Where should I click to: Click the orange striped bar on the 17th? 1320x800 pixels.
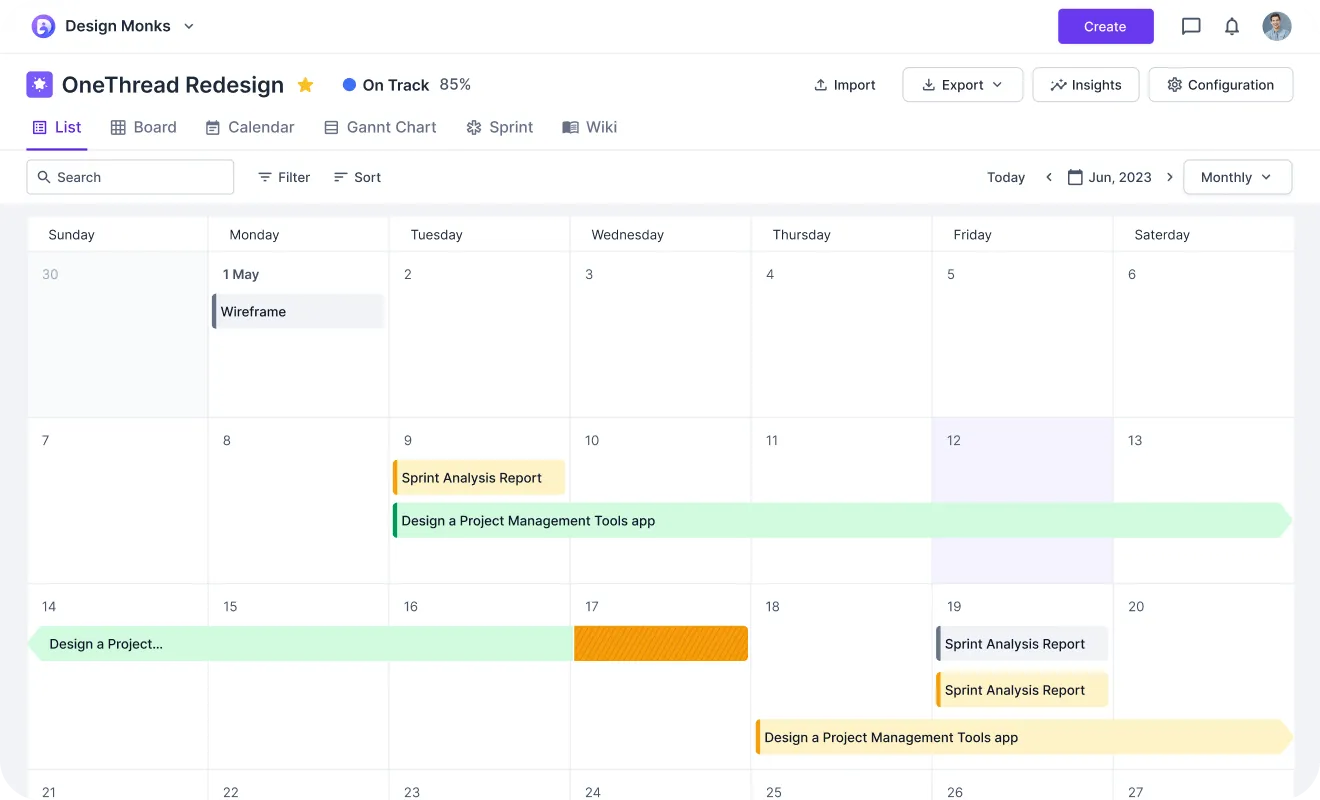point(661,644)
